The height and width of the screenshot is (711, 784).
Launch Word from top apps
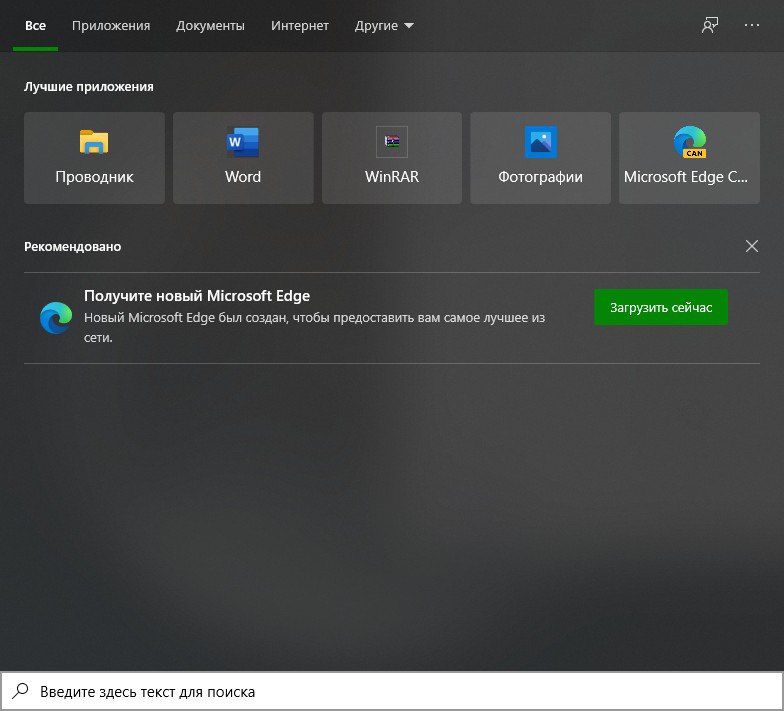(x=243, y=158)
